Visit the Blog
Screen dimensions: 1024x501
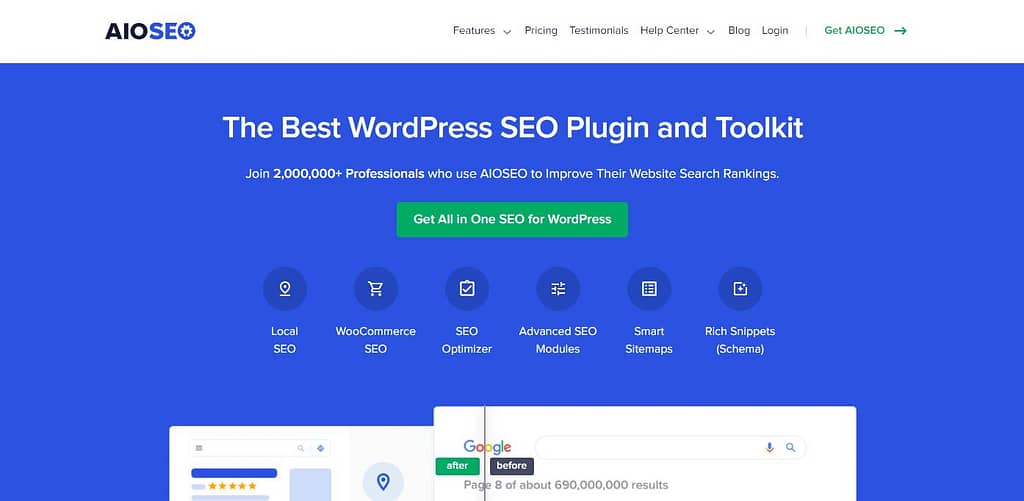pos(739,31)
